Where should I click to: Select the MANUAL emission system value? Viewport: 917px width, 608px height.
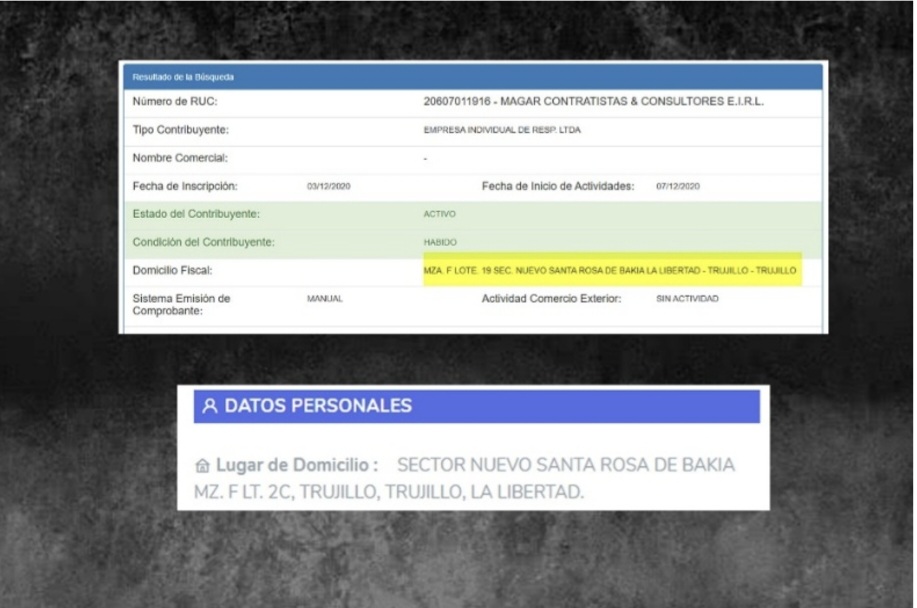[x=325, y=299]
